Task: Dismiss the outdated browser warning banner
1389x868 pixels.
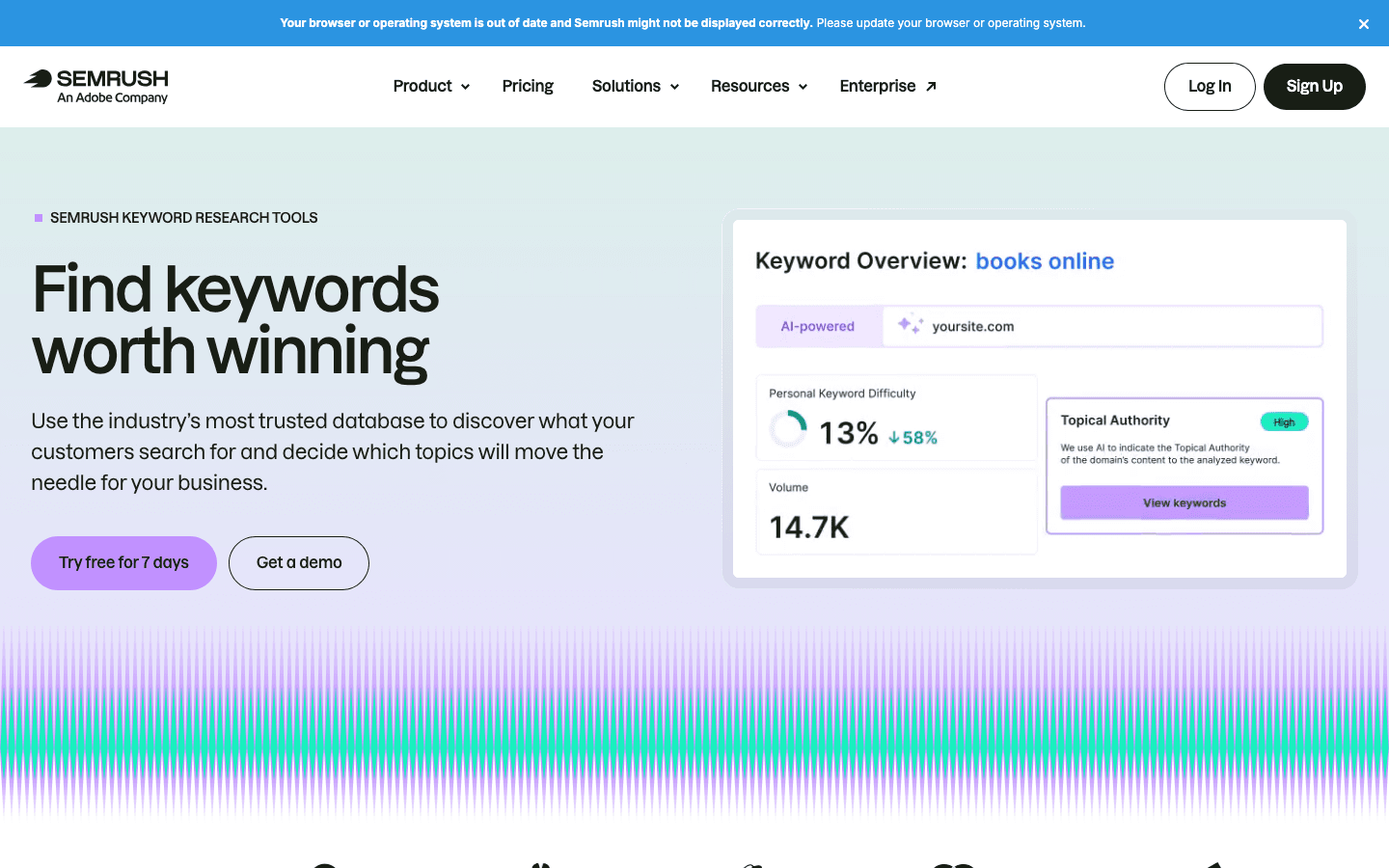Action: click(1363, 24)
